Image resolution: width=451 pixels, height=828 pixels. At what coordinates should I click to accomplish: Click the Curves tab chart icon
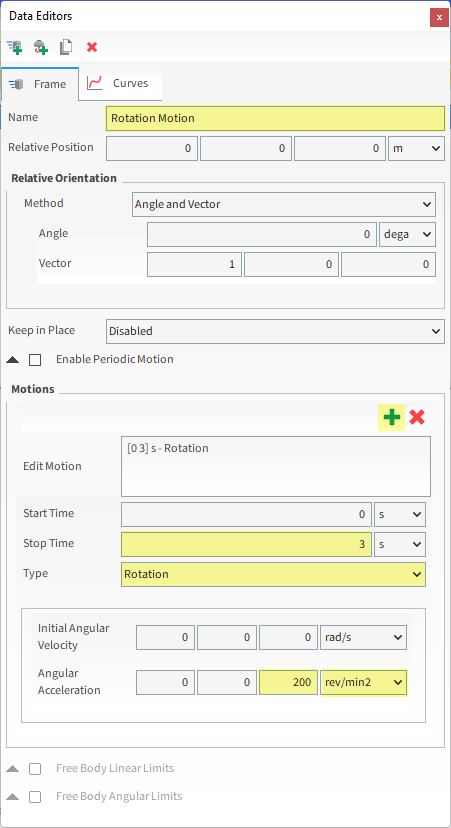tap(95, 83)
